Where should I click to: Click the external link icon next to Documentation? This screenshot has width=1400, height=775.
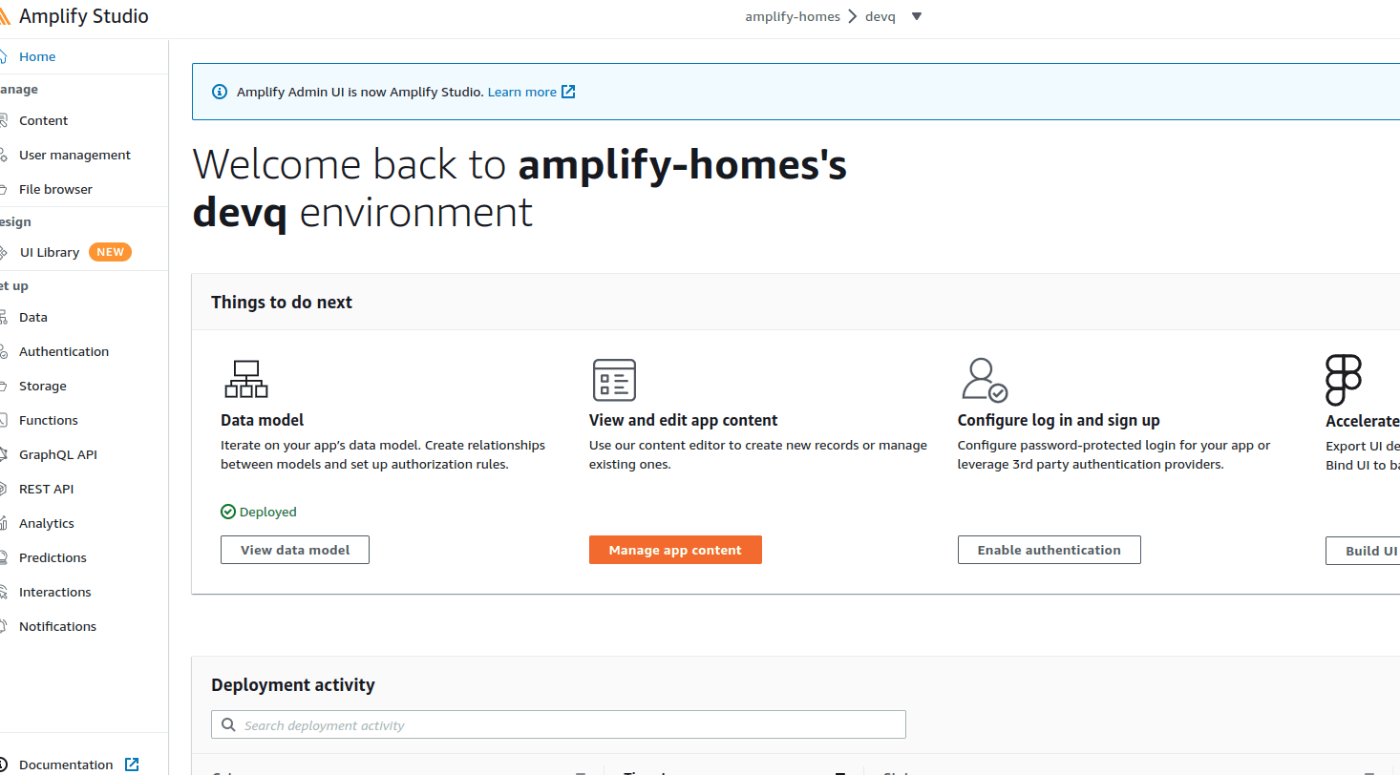point(132,764)
